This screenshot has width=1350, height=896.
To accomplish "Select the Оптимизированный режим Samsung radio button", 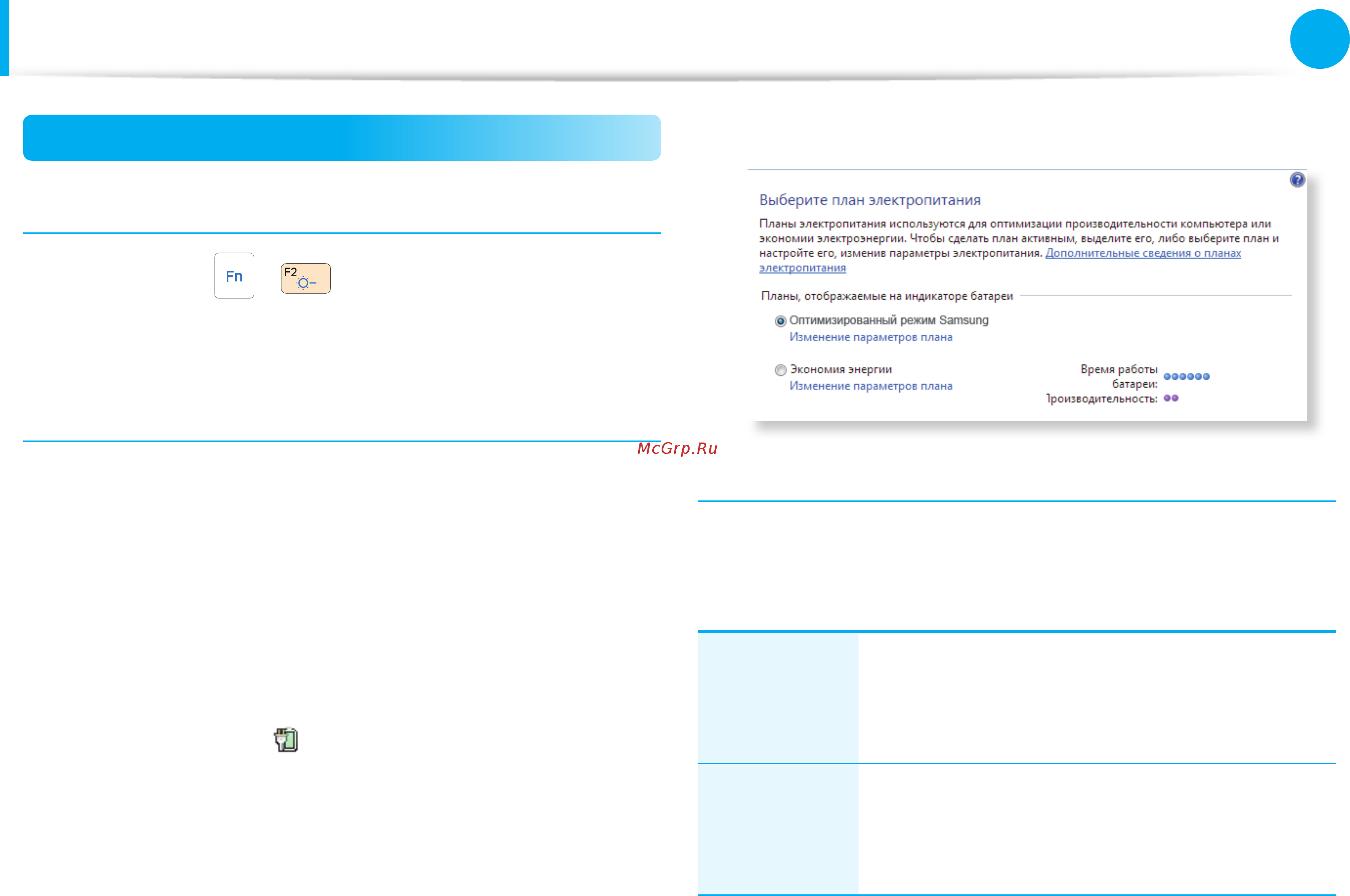I will pos(780,321).
